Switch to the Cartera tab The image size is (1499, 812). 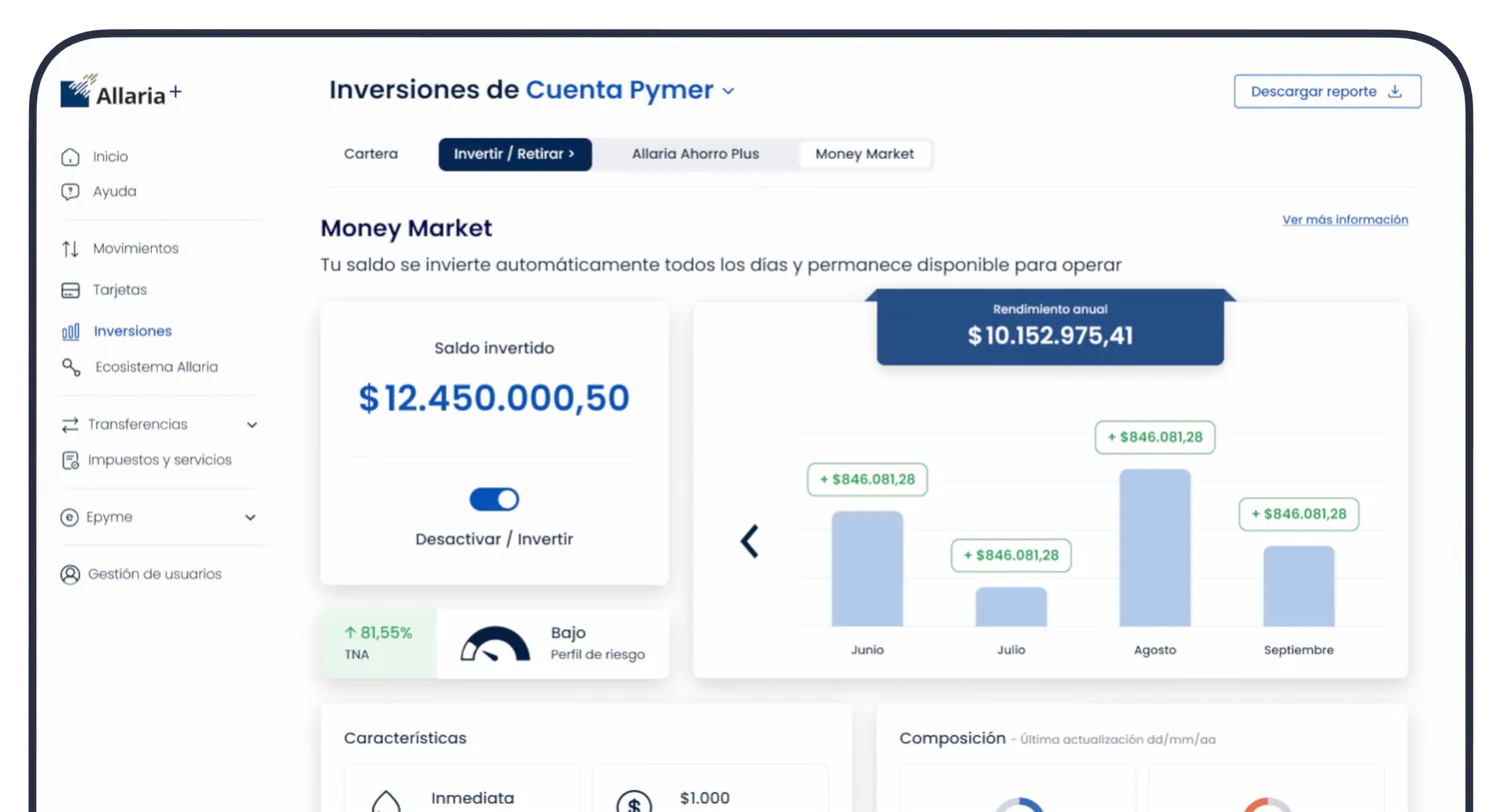coord(371,154)
